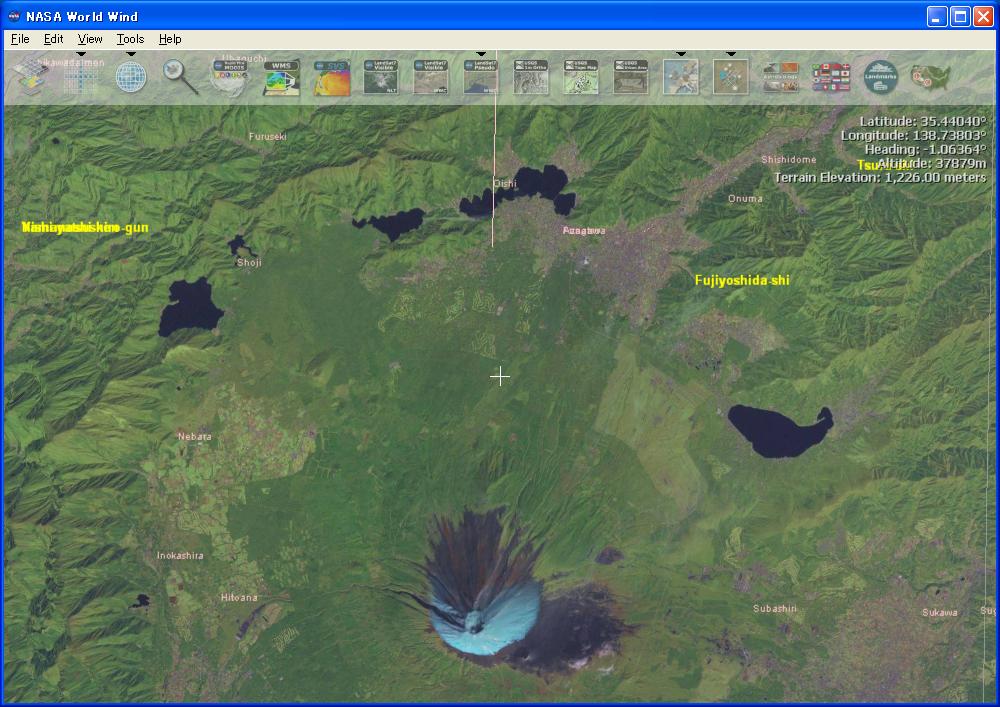Open the magnifying glass place finder

(180, 77)
